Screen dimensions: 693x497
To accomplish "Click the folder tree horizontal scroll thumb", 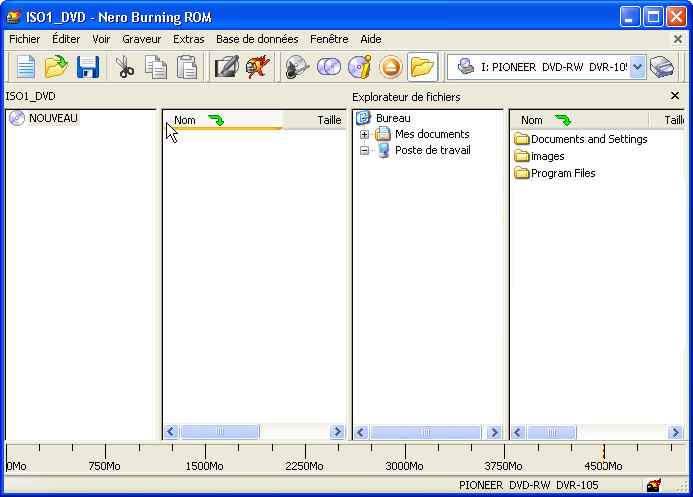I will click(x=426, y=432).
